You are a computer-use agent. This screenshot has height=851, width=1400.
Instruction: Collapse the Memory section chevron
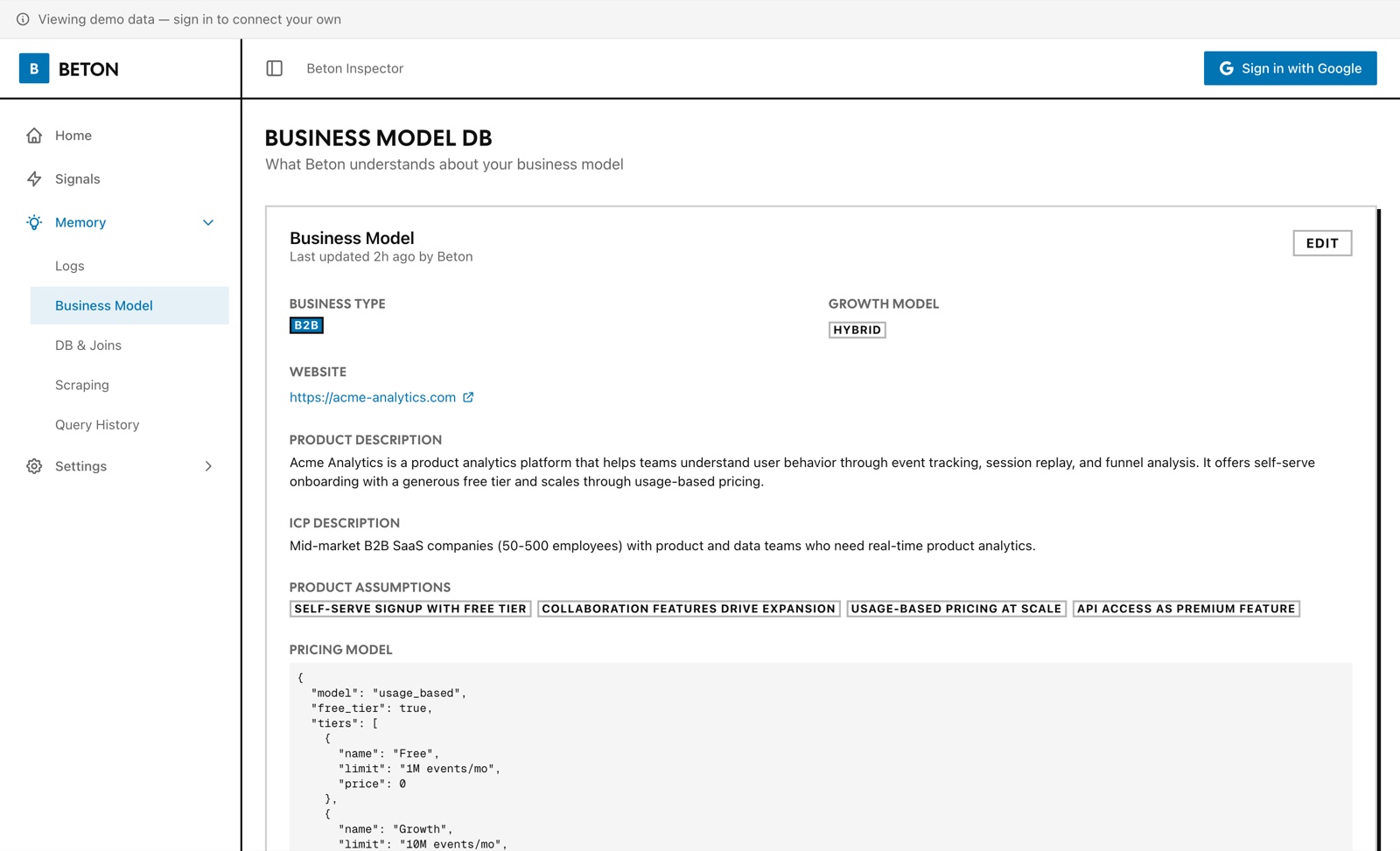[x=208, y=222]
